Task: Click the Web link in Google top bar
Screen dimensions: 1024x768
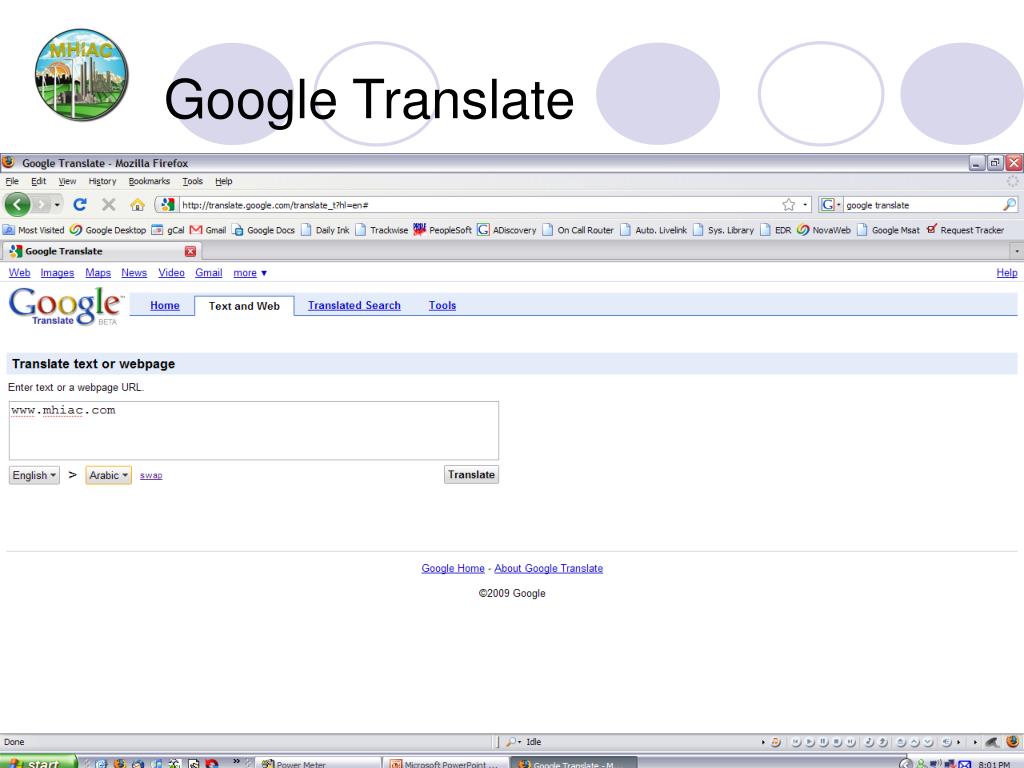Action: point(19,272)
